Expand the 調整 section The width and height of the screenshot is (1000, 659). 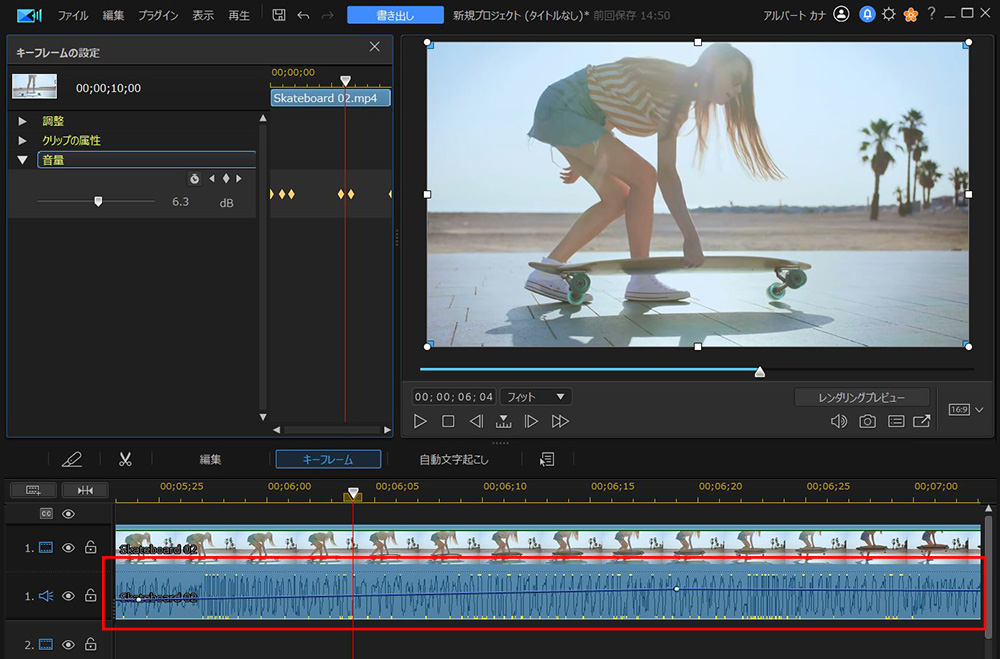click(23, 121)
